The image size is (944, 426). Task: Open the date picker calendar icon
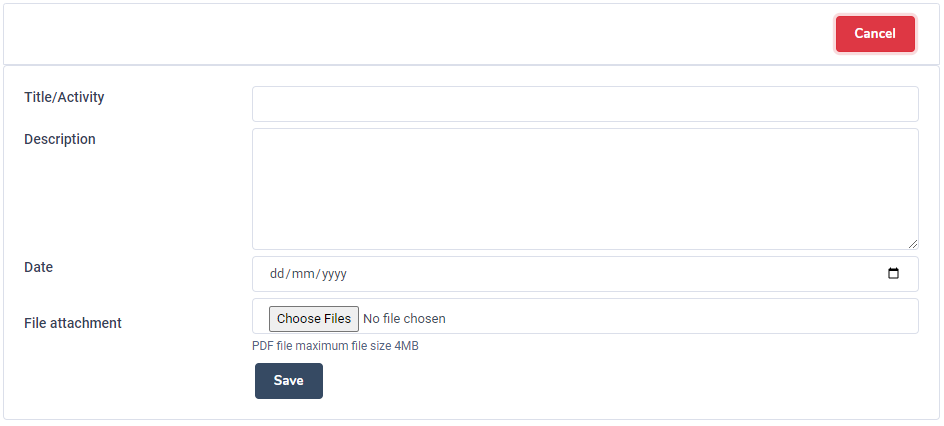pos(893,274)
